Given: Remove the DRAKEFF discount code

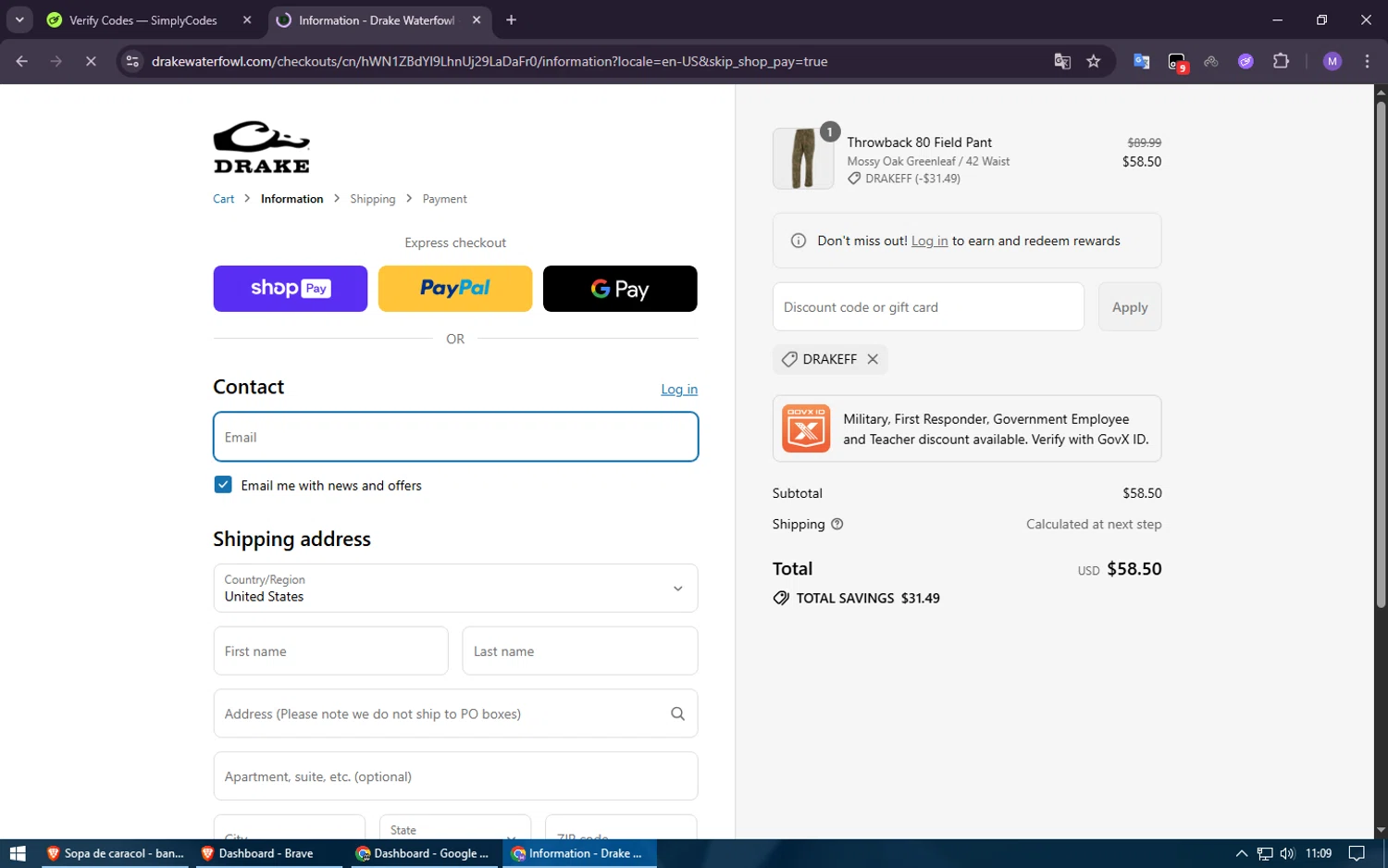Looking at the screenshot, I should pyautogui.click(x=873, y=359).
